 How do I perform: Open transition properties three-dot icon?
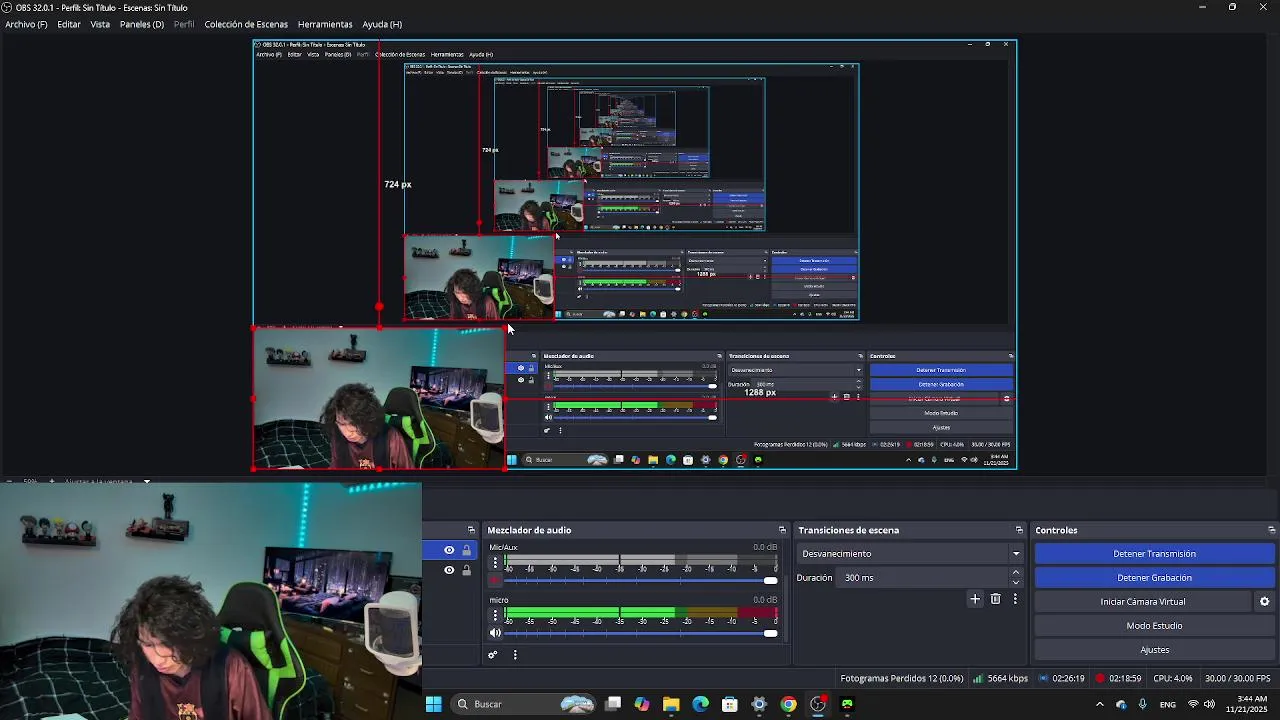(1015, 599)
